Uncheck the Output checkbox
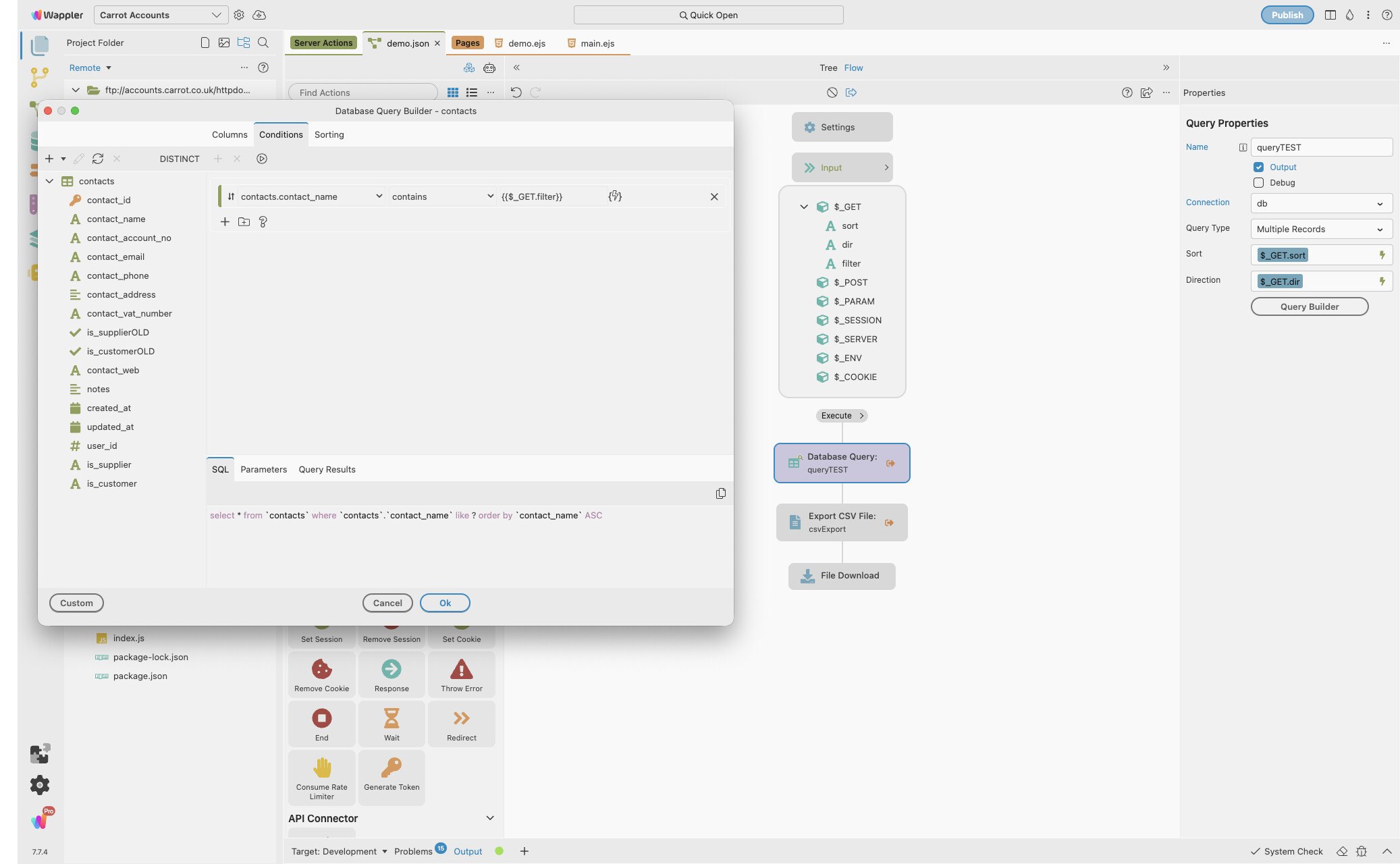Image resolution: width=1400 pixels, height=864 pixels. [1258, 167]
